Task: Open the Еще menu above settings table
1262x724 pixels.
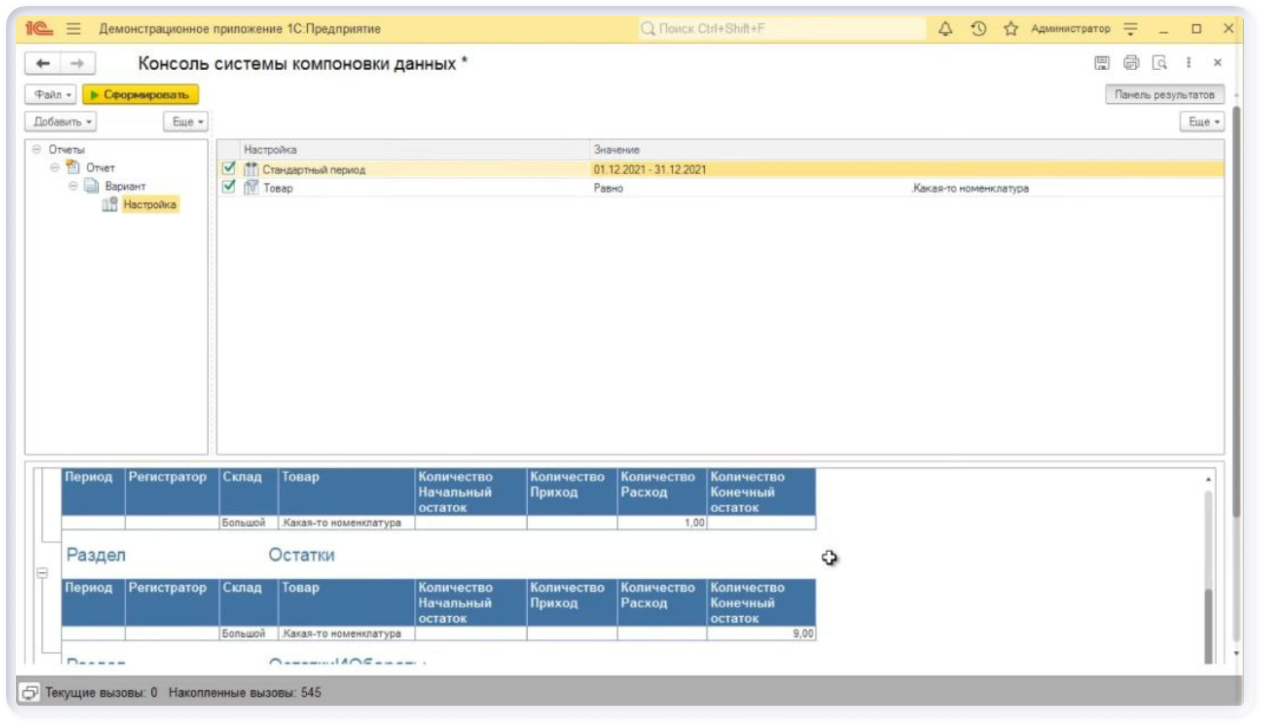Action: (1202, 121)
